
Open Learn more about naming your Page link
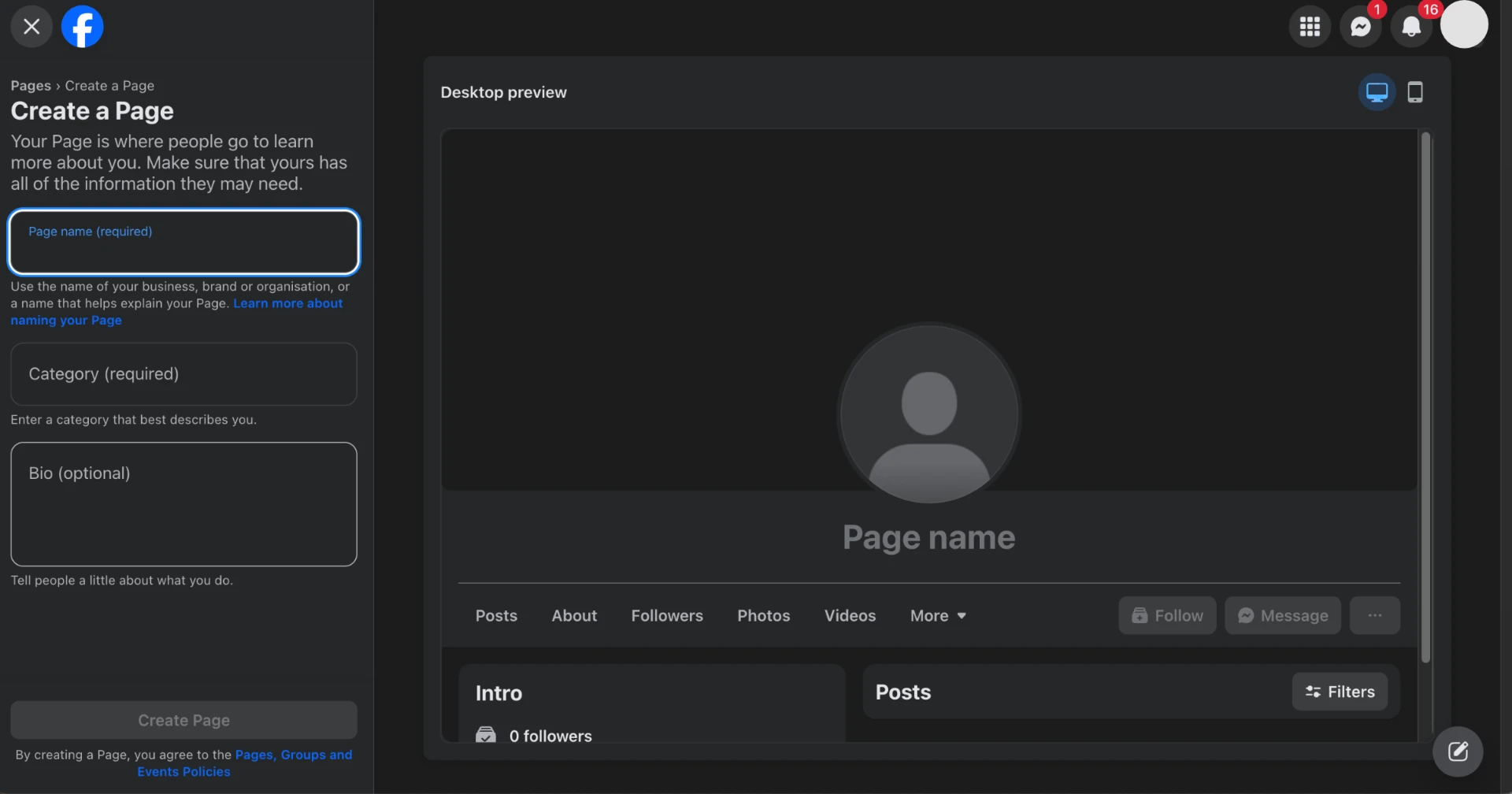click(177, 312)
